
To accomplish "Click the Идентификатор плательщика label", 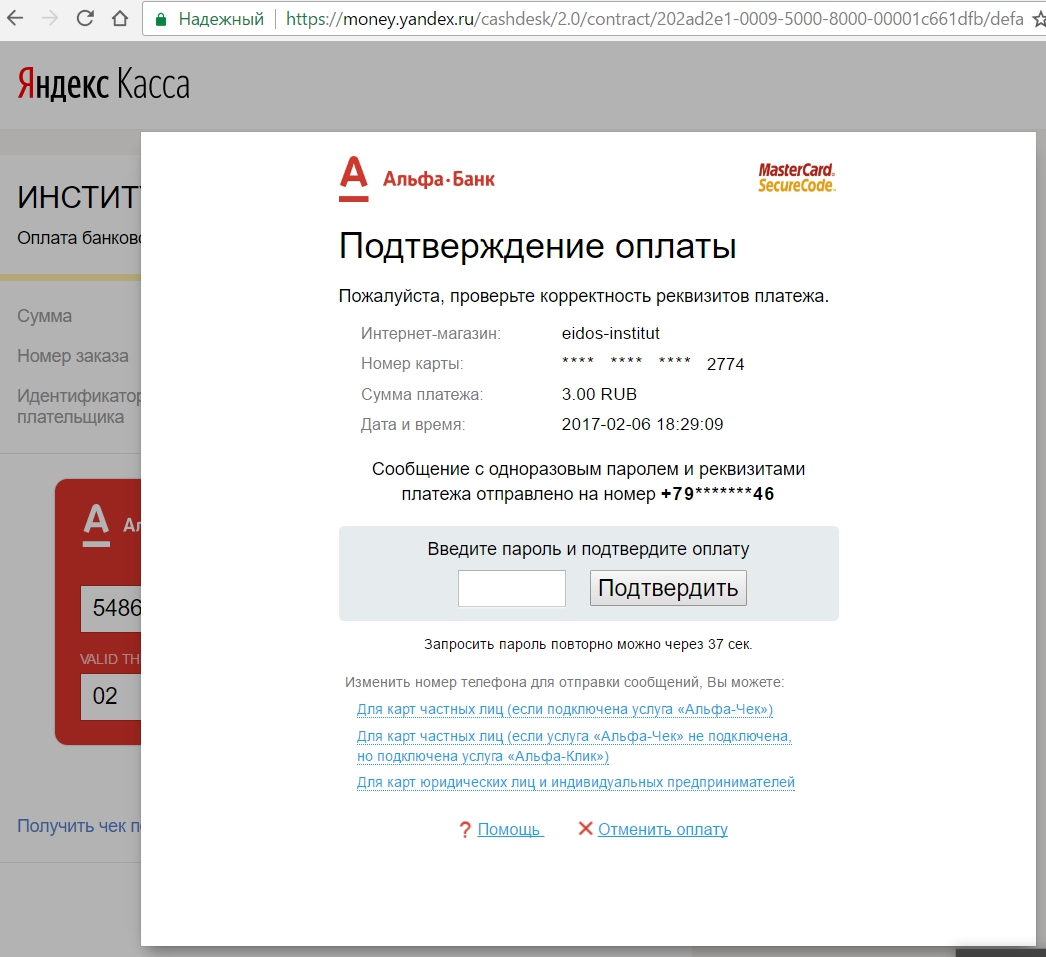I will 79,406.
